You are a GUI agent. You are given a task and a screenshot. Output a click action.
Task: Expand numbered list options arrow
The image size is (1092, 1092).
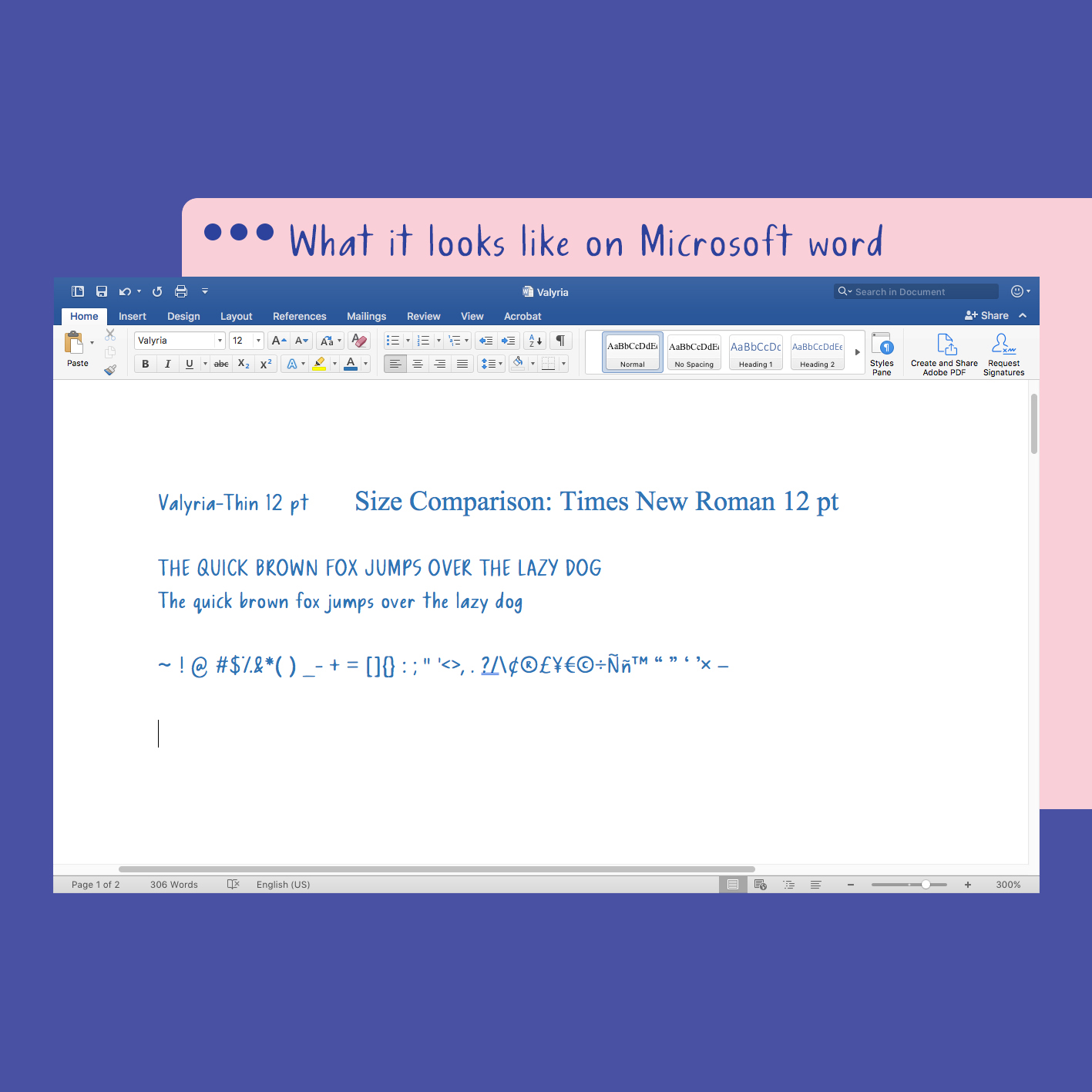438,341
